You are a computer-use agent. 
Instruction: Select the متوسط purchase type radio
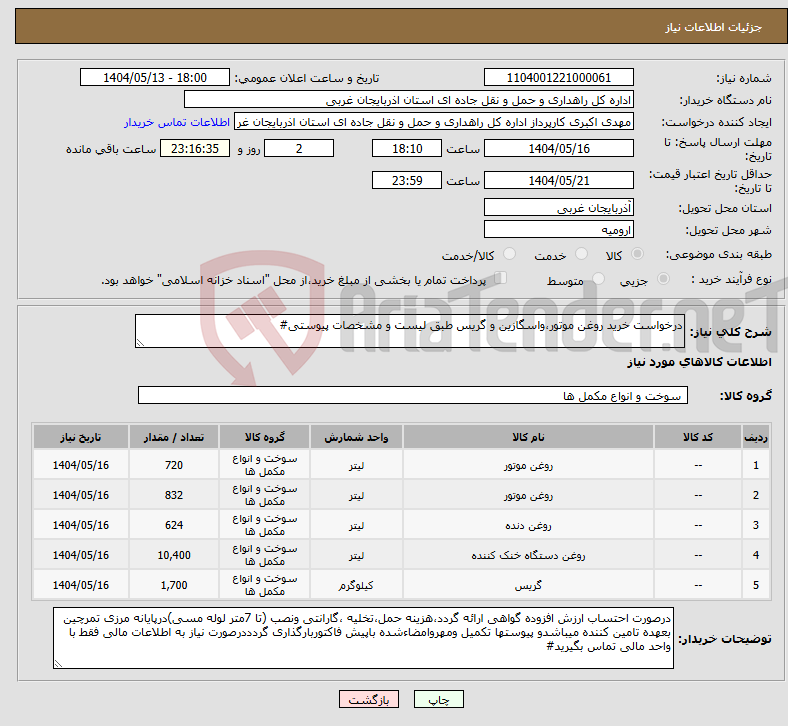point(599,279)
